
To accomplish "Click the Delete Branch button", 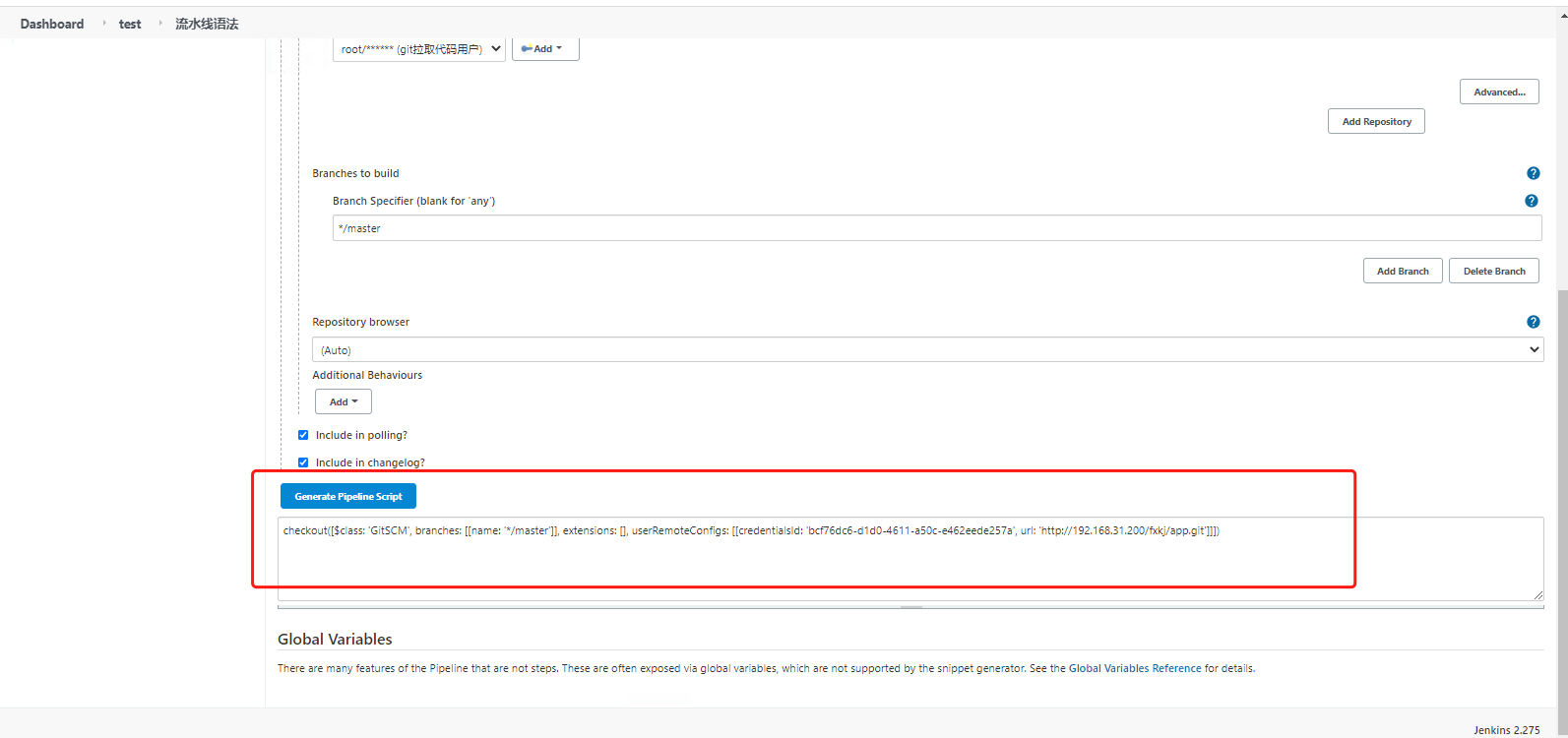I will pos(1494,271).
